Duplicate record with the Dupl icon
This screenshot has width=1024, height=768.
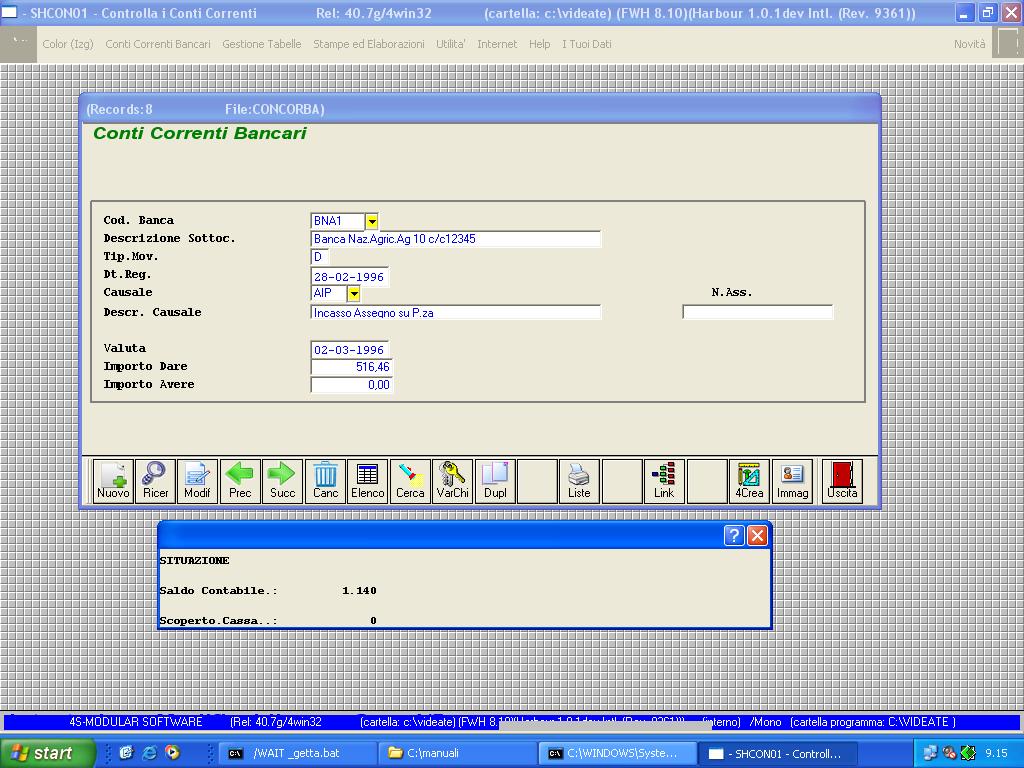(495, 481)
